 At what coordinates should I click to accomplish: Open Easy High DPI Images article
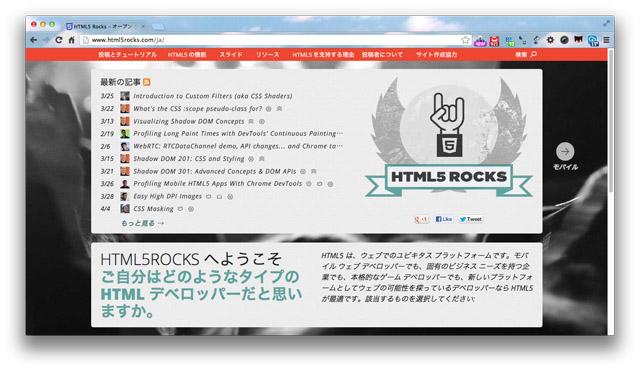click(167, 196)
